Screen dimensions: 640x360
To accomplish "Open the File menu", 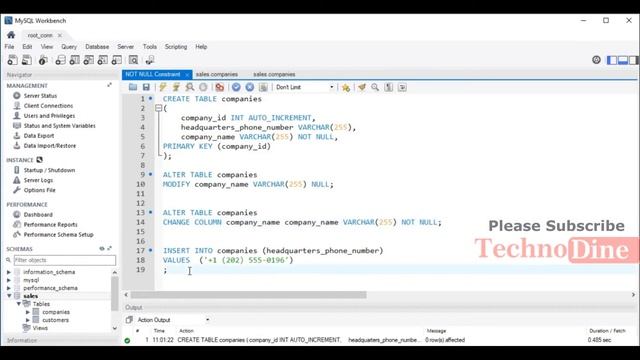I will [9, 47].
